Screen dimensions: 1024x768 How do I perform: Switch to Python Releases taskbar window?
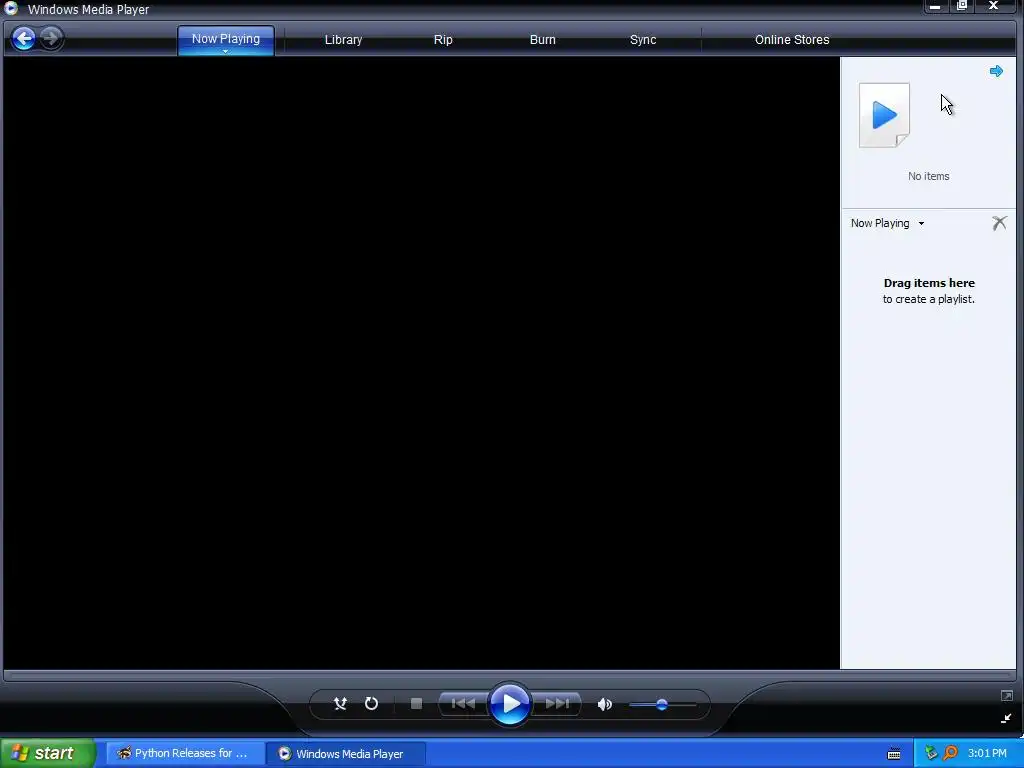tap(184, 753)
